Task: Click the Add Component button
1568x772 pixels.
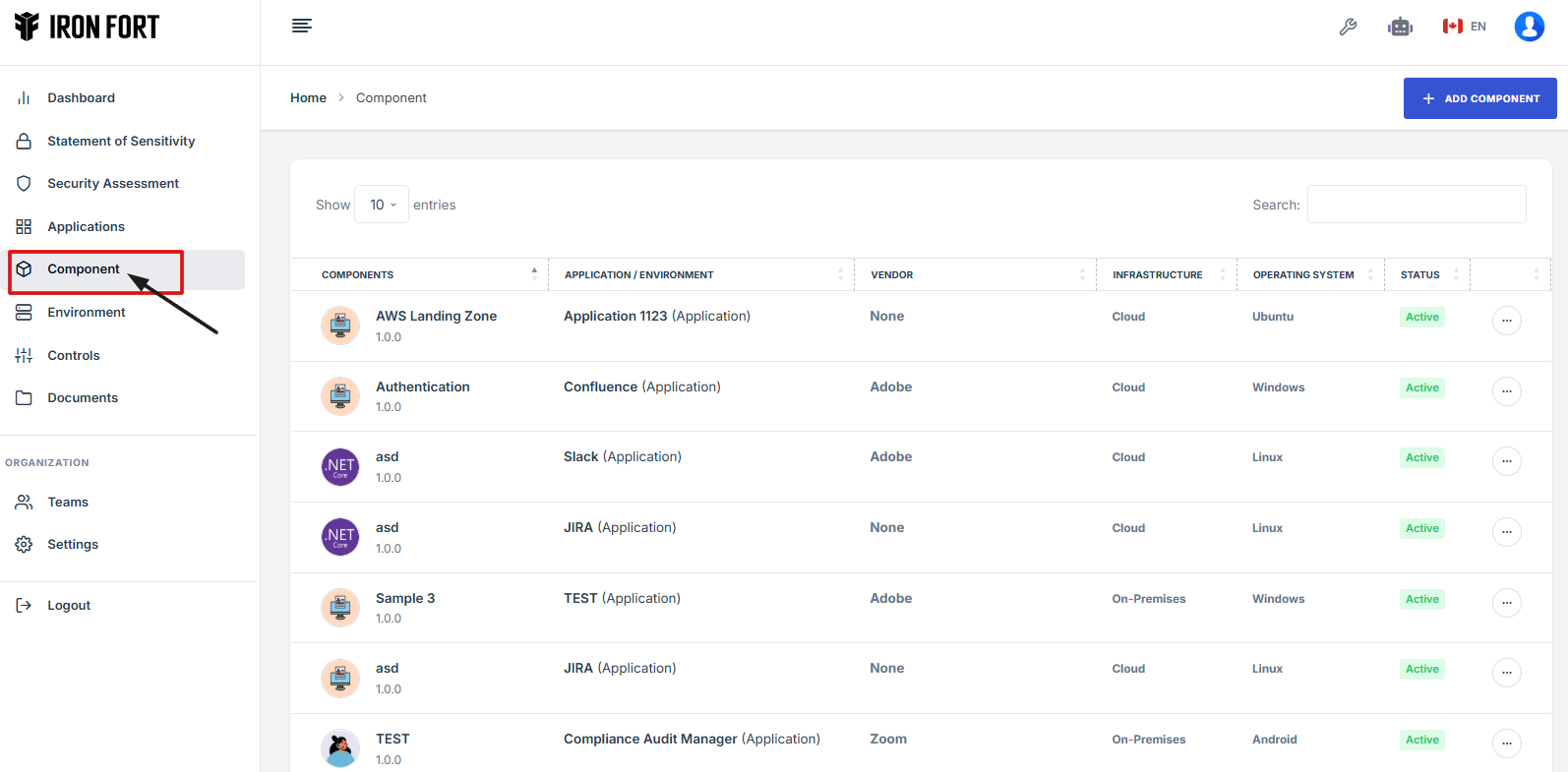Action: click(1479, 98)
